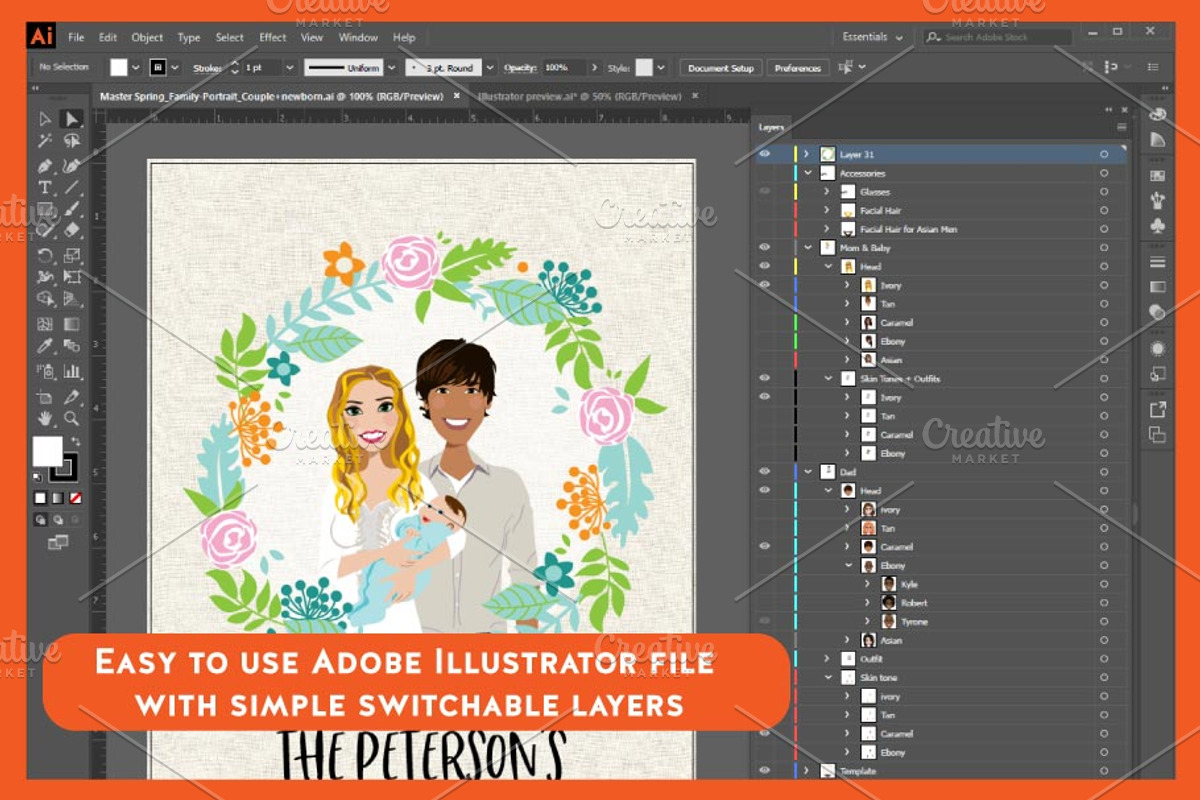The image size is (1200, 800).
Task: Hide the Skin Tones + Outfits sublayer
Action: (x=765, y=378)
